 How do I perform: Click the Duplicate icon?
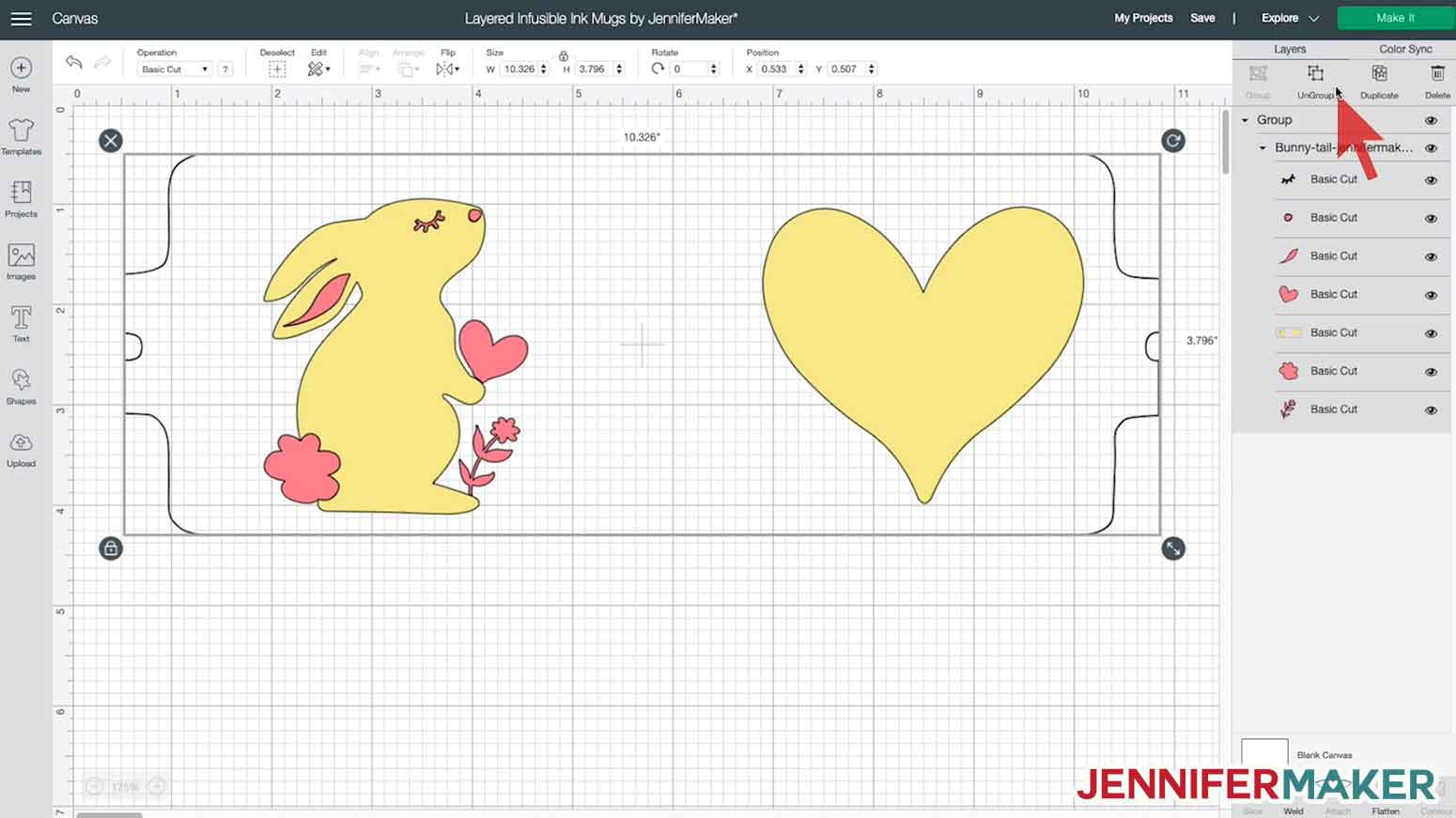pos(1379,73)
